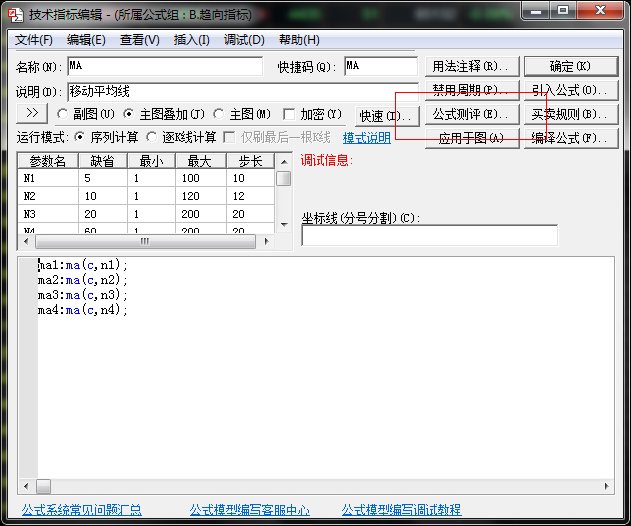Screen dimensions: 631x526
Task: Open the 文件(F) menu
Action: tap(34, 40)
